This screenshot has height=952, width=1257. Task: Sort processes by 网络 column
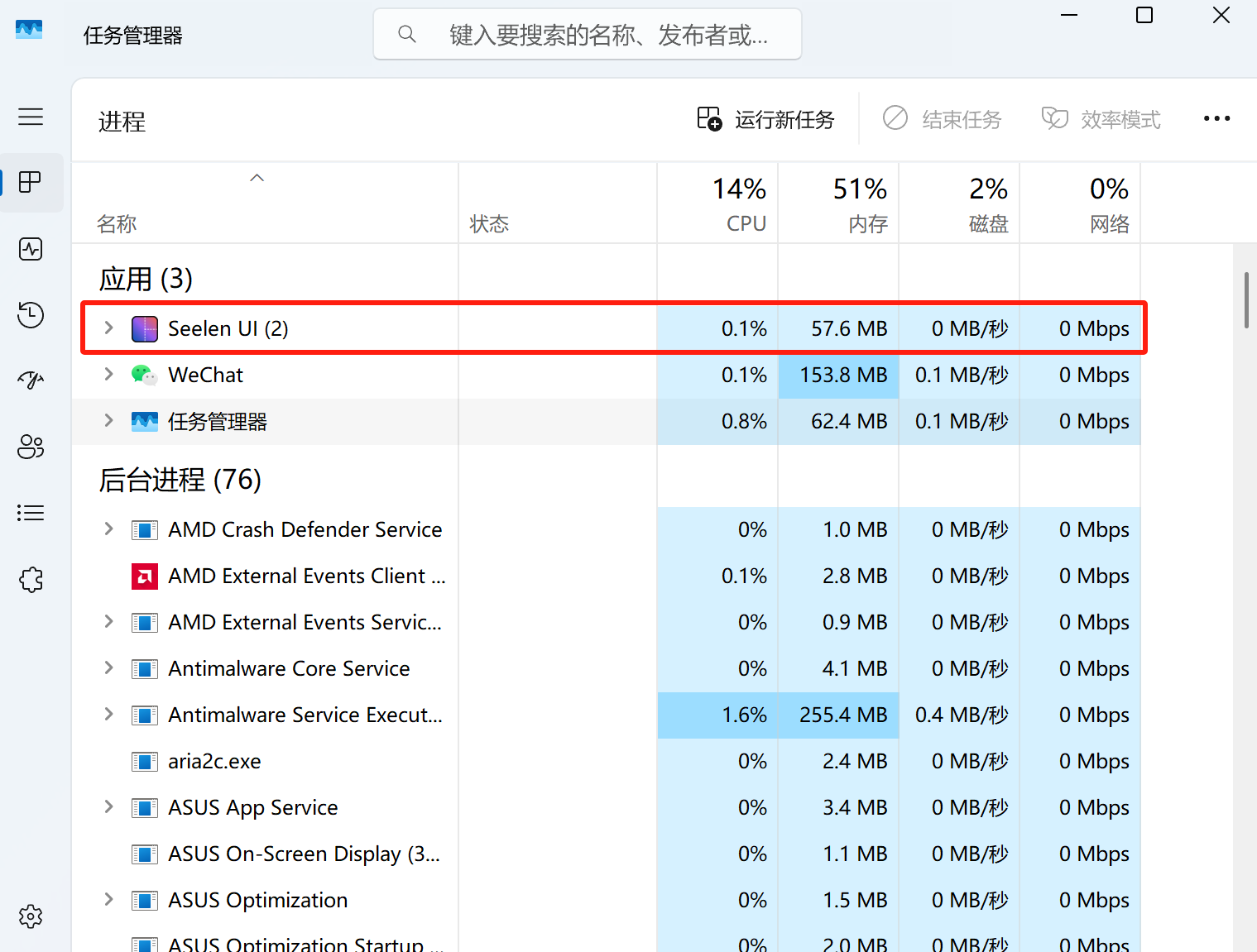click(x=1080, y=203)
